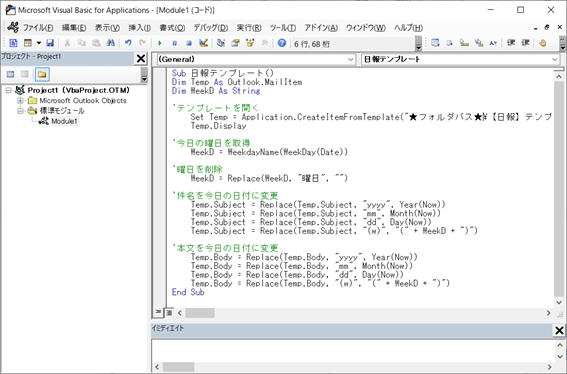
Task: Click the Paste toolbar icon
Action: 96,43
